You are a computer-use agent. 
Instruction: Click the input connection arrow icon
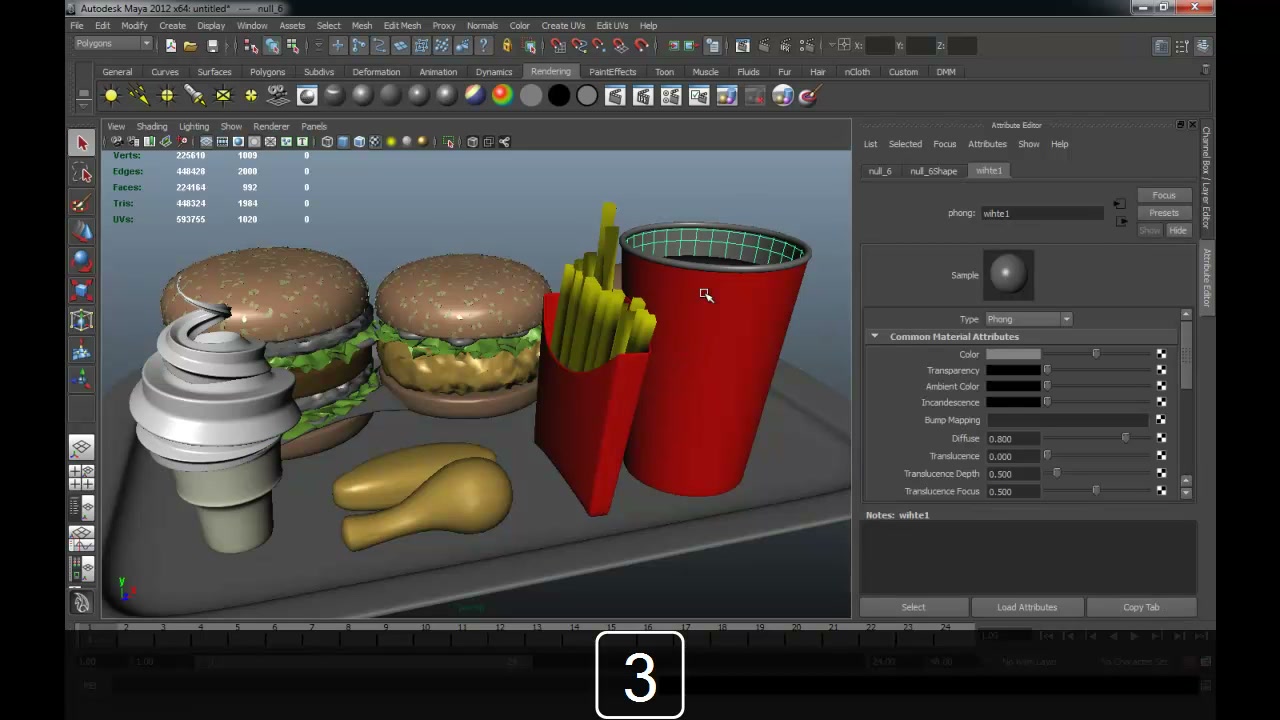click(1119, 204)
